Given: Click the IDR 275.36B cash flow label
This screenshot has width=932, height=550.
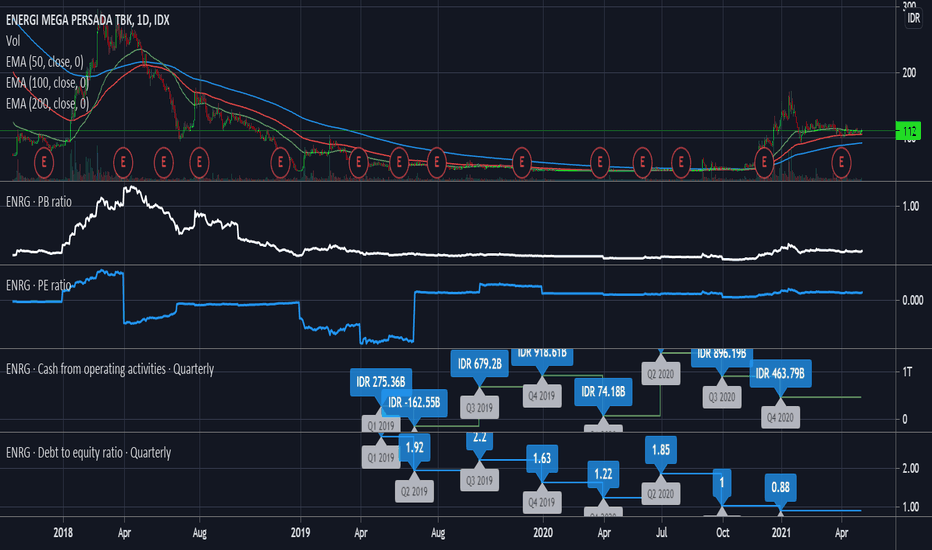Looking at the screenshot, I should (x=381, y=382).
